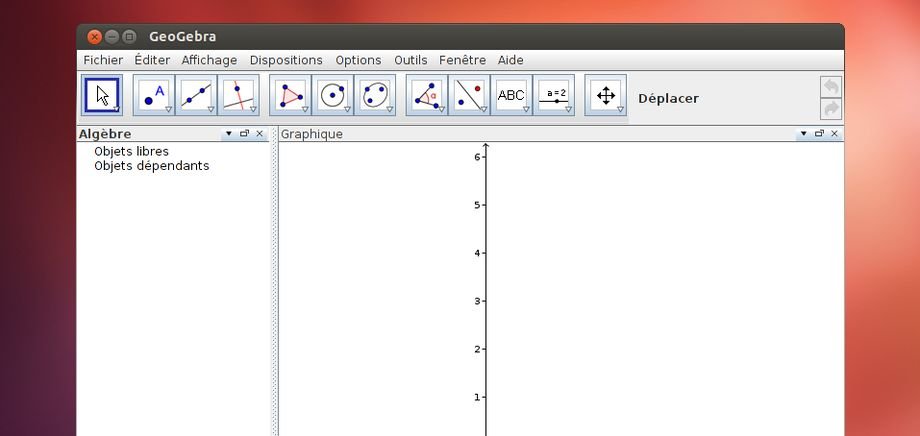Expand the Graphique panel dropdown triangle
920x436 pixels.
[x=803, y=133]
